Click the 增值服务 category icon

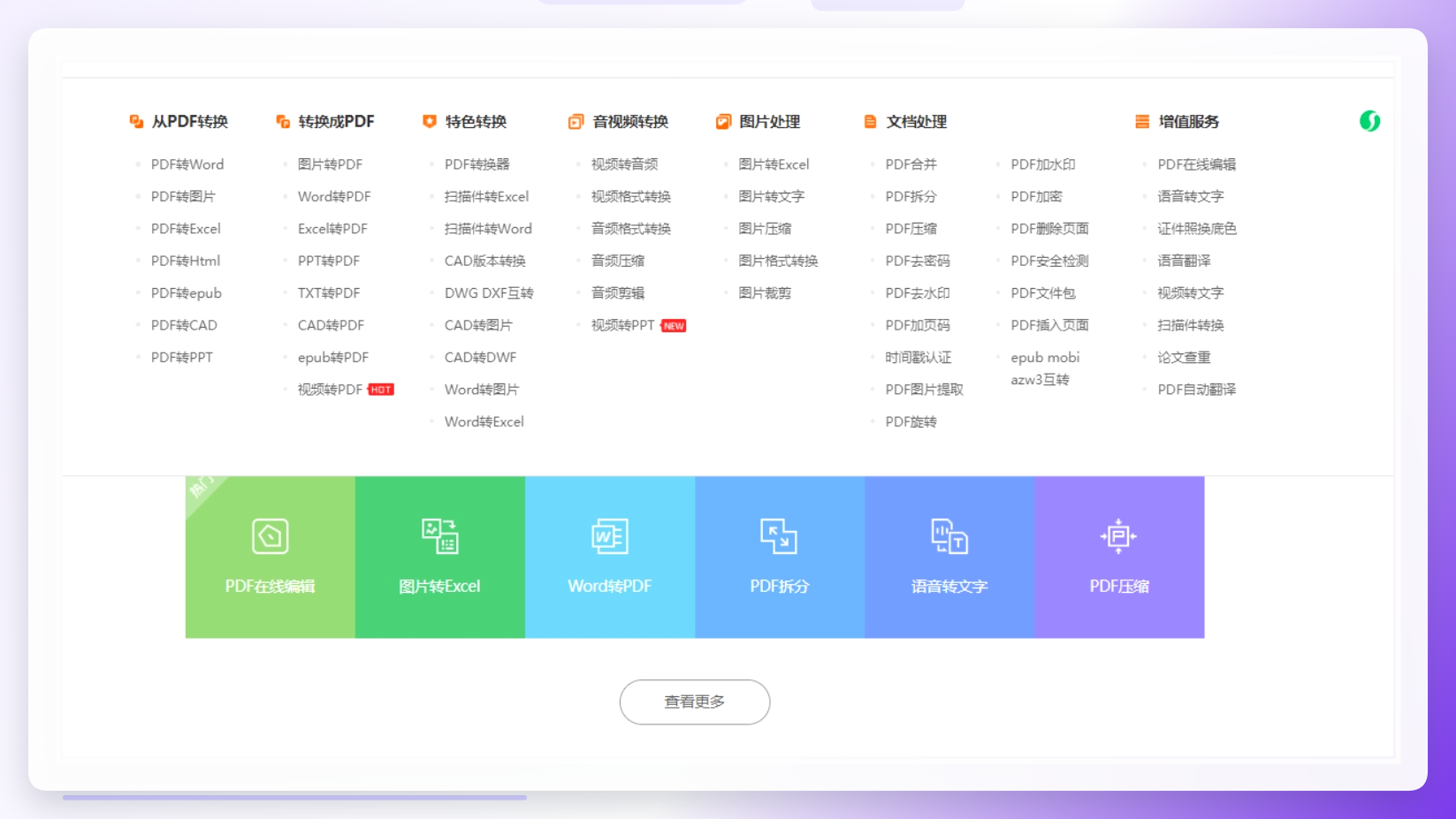[x=1142, y=122]
